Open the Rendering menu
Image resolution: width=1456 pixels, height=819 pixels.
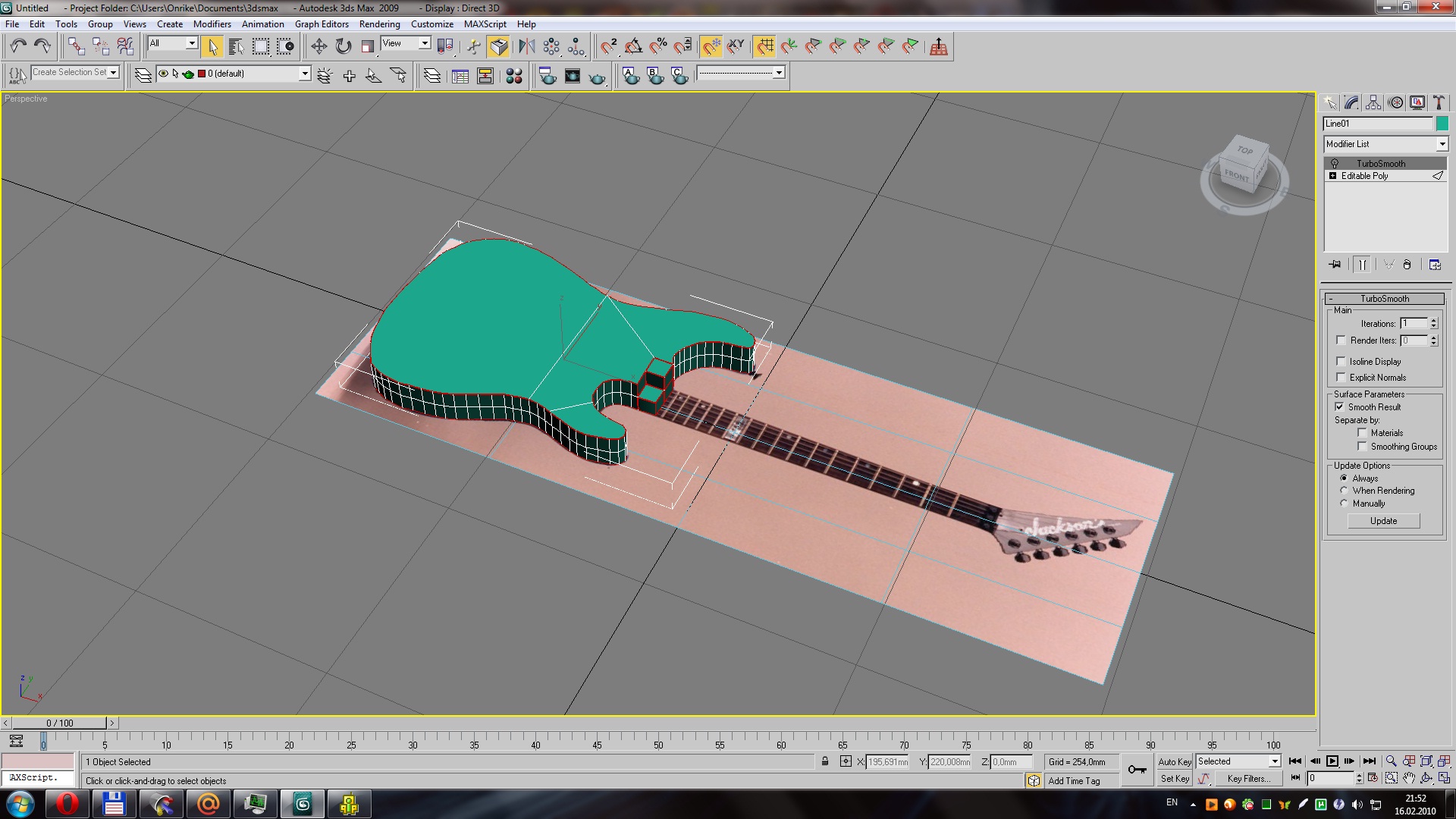tap(379, 24)
